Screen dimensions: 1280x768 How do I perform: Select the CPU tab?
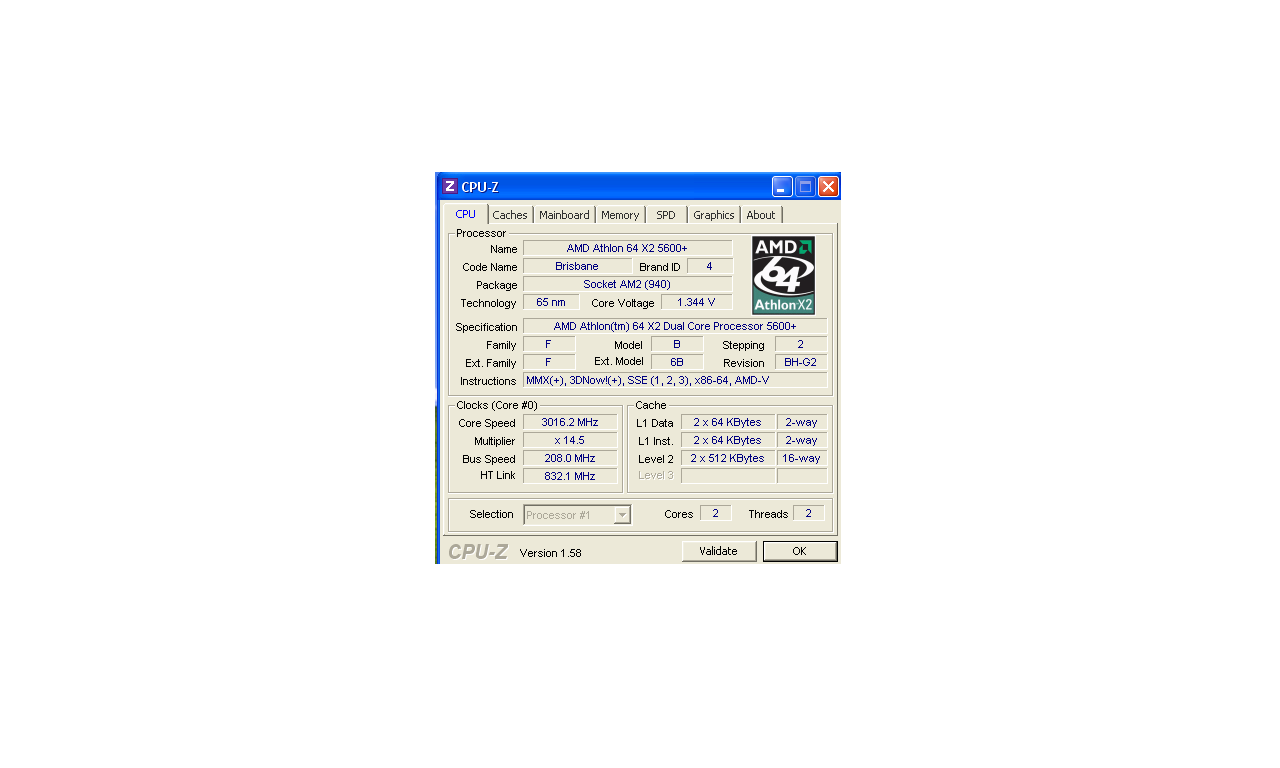click(466, 214)
